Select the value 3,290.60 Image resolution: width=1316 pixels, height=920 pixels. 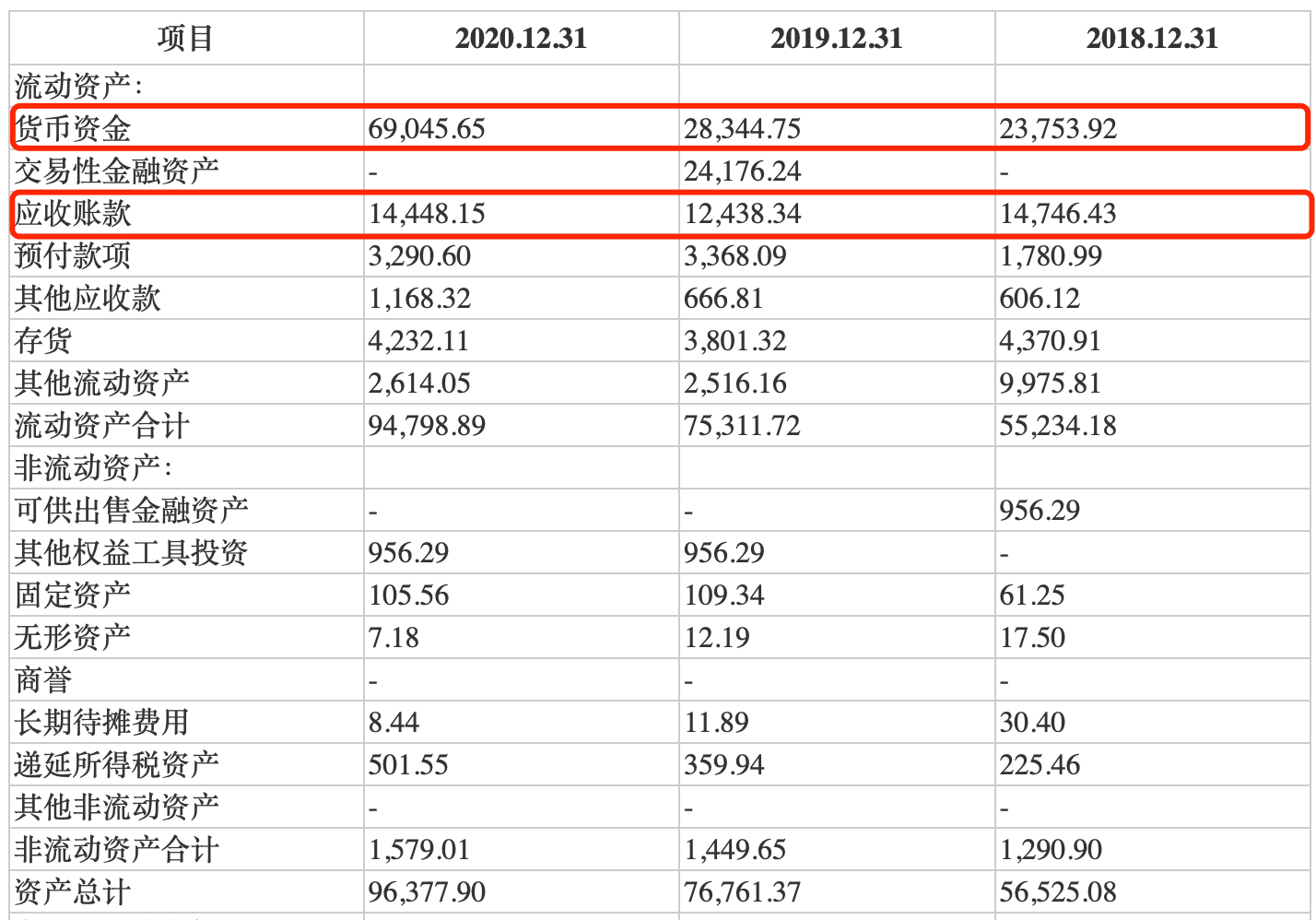pyautogui.click(x=419, y=255)
